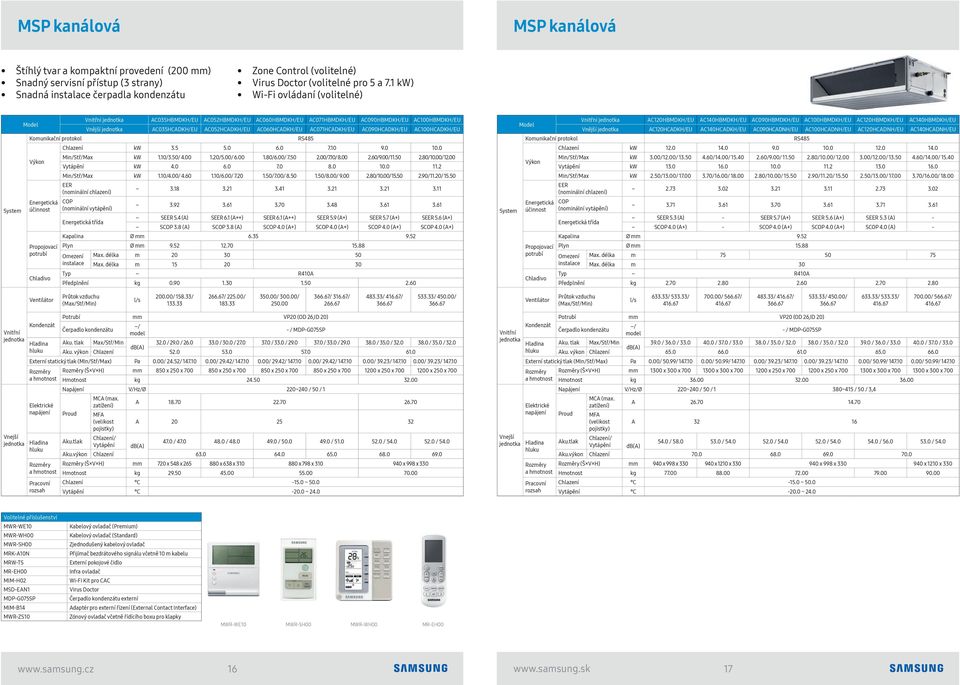Viewport: 960px width, 685px height.
Task: Click the MIM-H02 accessory code
Action: [x=15, y=580]
